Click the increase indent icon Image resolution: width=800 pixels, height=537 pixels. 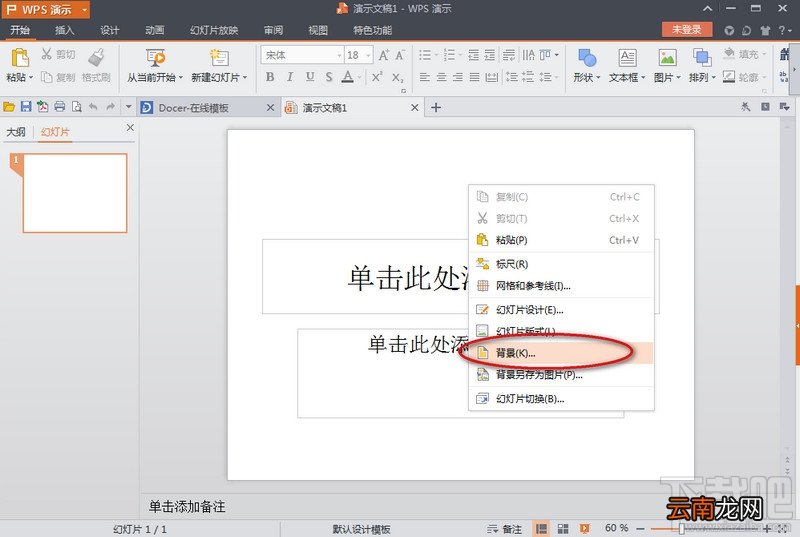coord(490,55)
